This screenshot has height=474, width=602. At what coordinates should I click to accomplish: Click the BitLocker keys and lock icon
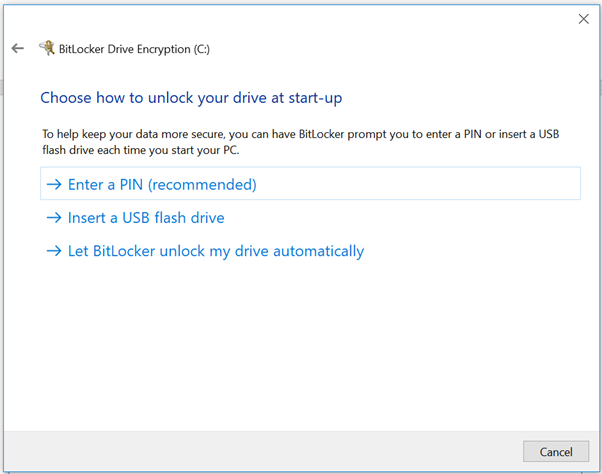pos(47,48)
